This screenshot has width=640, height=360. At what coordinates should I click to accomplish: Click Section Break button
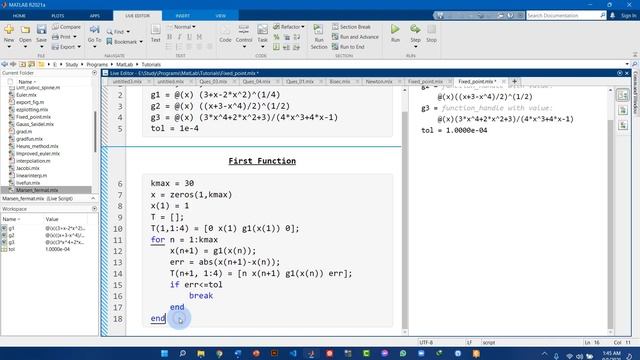pyautogui.click(x=351, y=27)
